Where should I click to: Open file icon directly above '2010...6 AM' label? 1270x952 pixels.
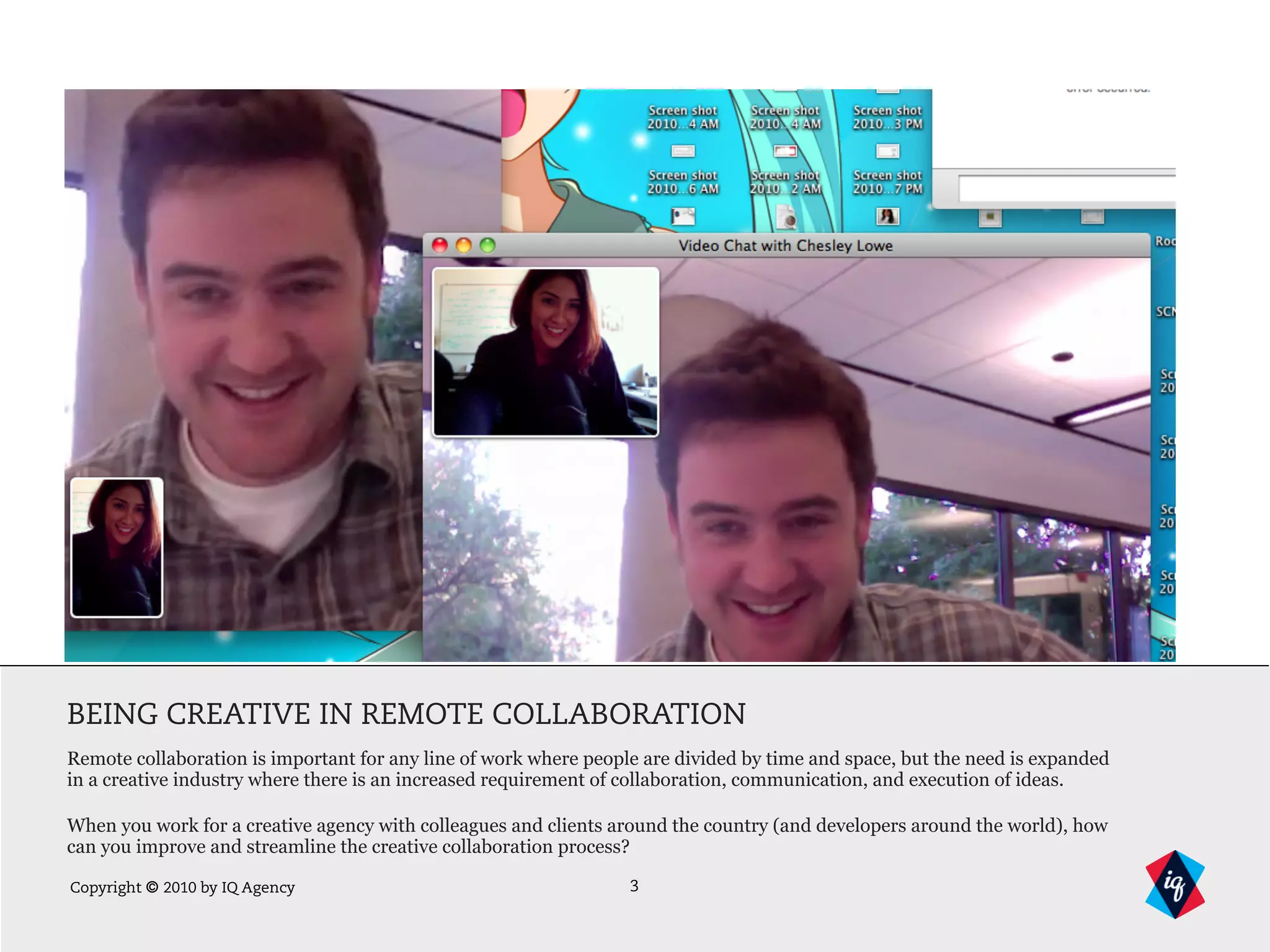(683, 151)
